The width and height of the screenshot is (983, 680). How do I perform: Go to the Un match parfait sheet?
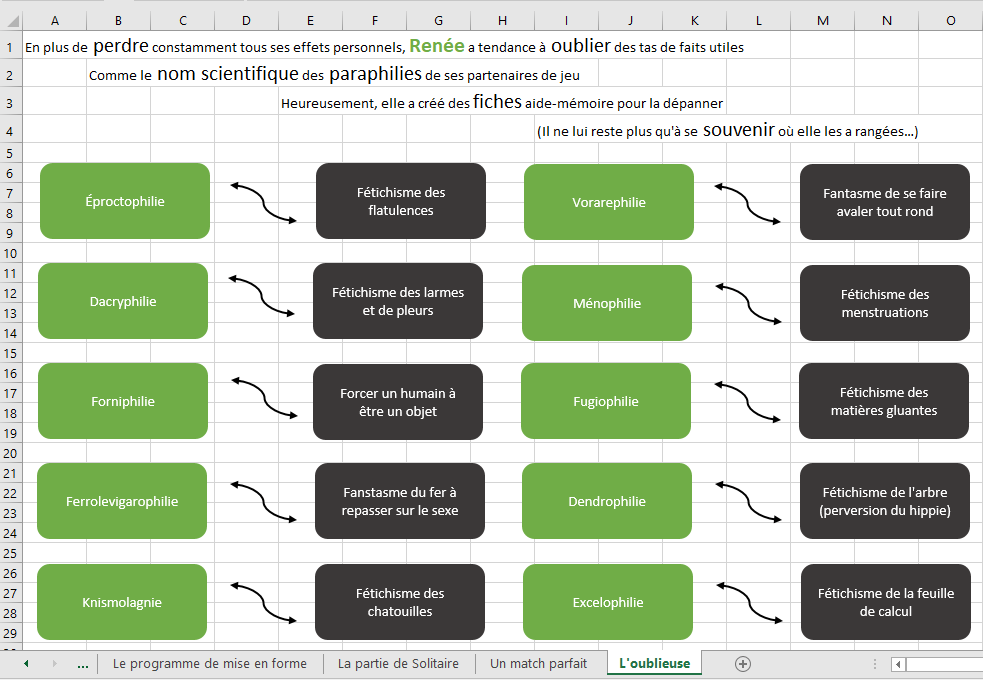tap(538, 663)
